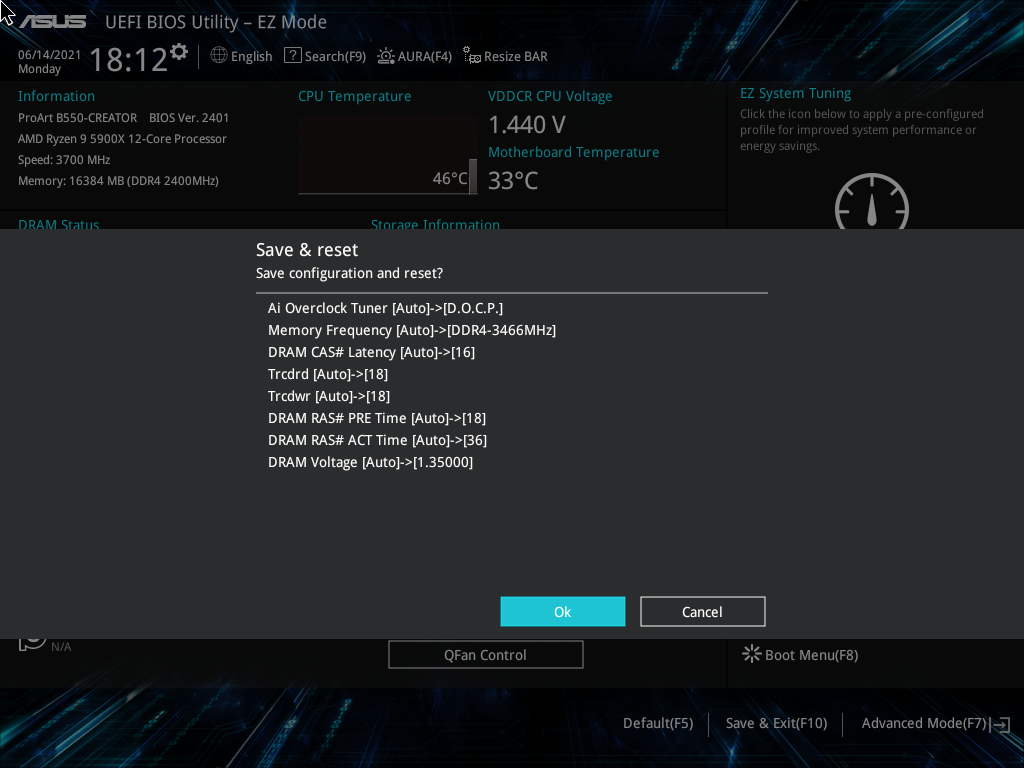Click BIOS Ver. 2401 text

click(x=189, y=118)
